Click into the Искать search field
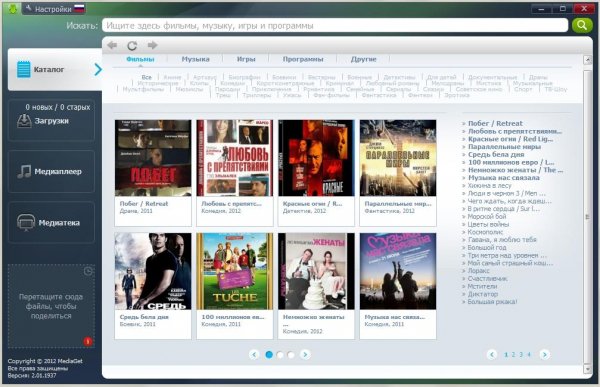The width and height of the screenshot is (600, 387). [335, 26]
